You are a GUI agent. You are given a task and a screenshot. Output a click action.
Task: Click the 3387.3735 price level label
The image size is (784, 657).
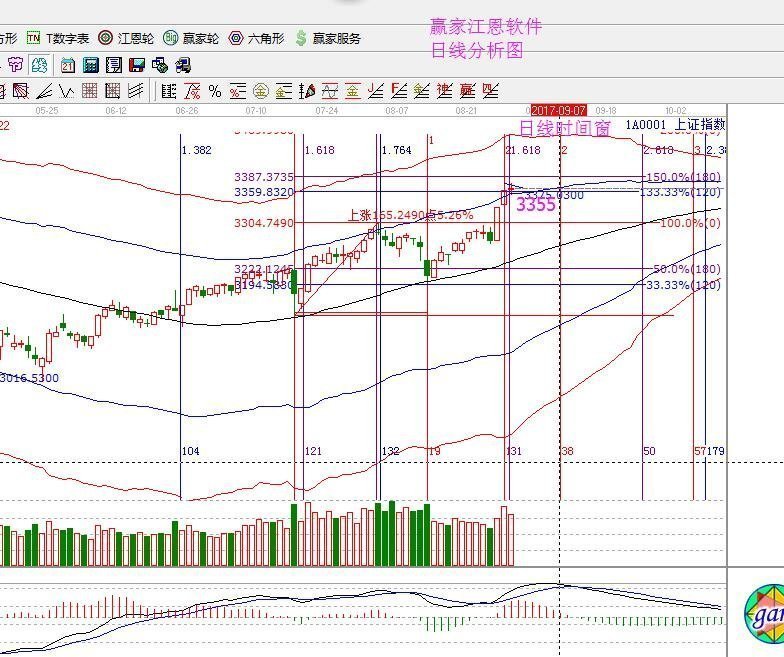coord(264,177)
